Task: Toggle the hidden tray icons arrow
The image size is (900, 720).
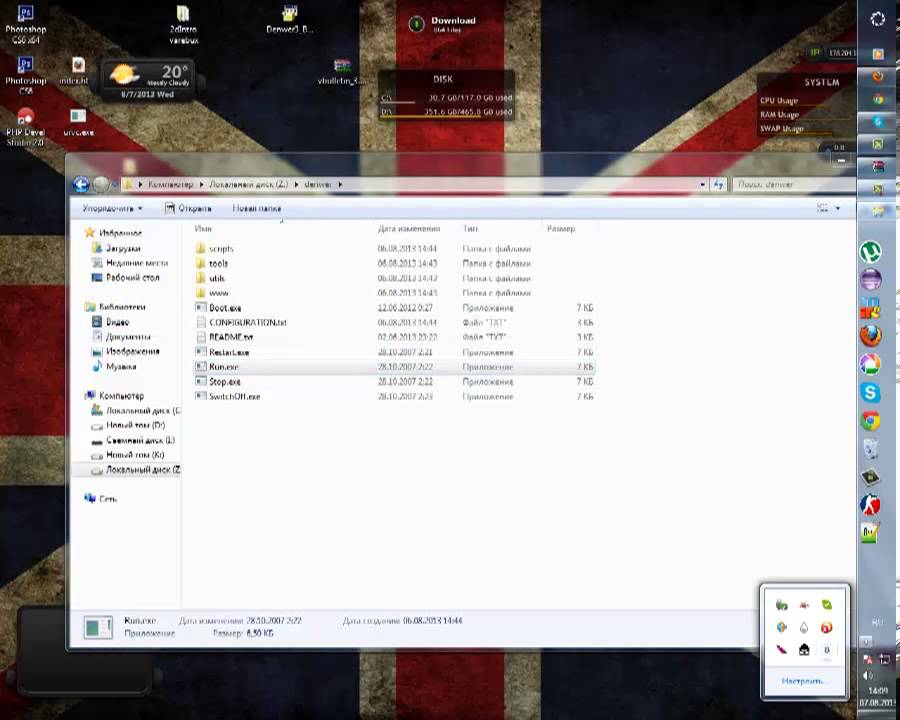Action: click(x=866, y=641)
